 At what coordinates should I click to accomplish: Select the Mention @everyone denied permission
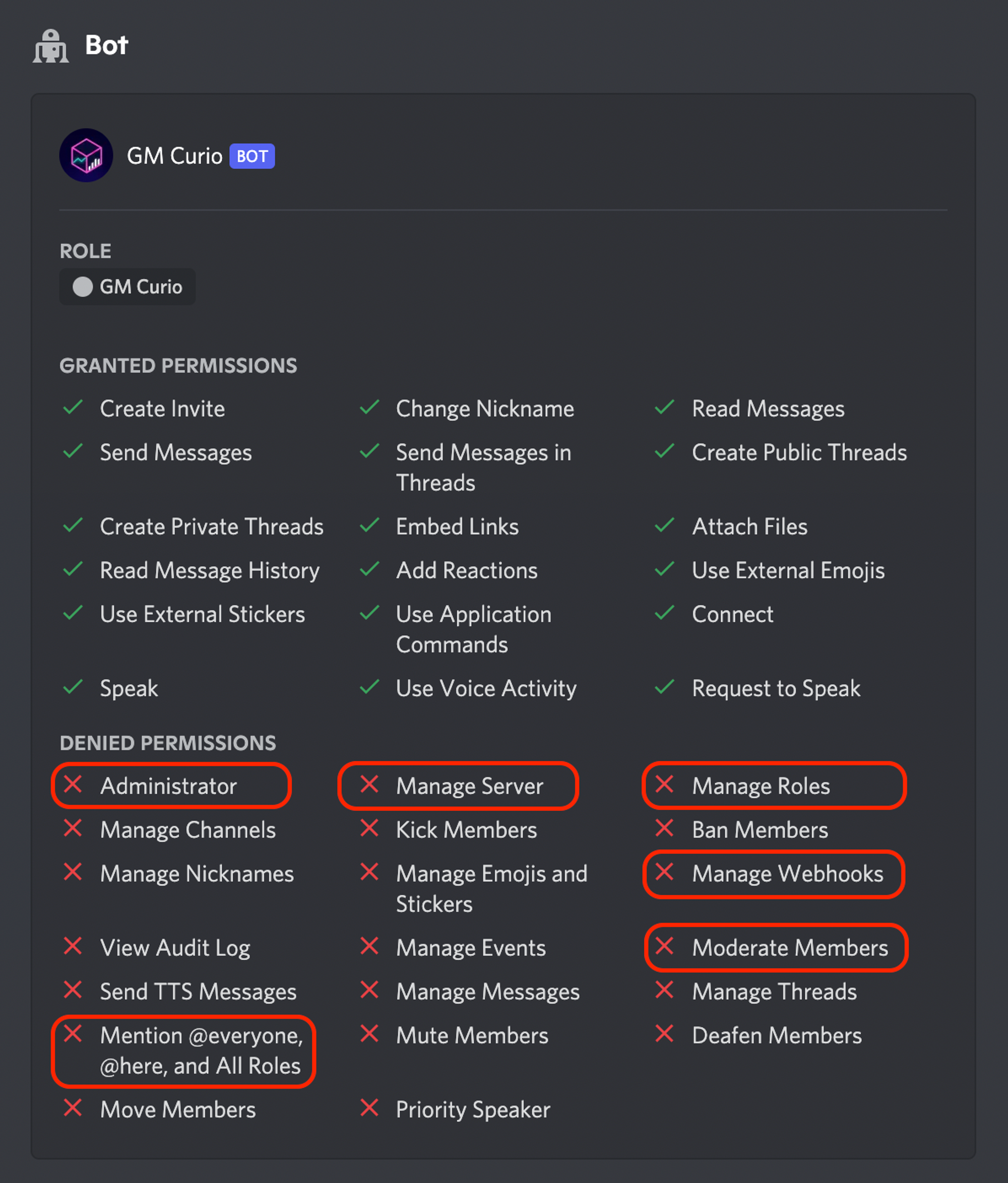[183, 1051]
